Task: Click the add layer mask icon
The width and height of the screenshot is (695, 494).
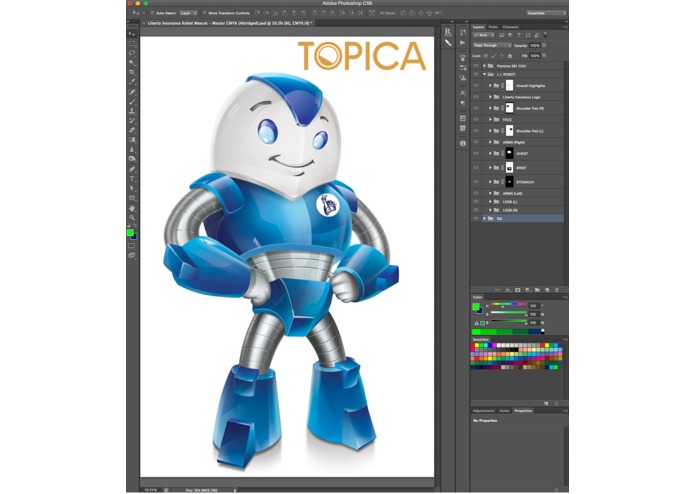Action: [x=518, y=290]
